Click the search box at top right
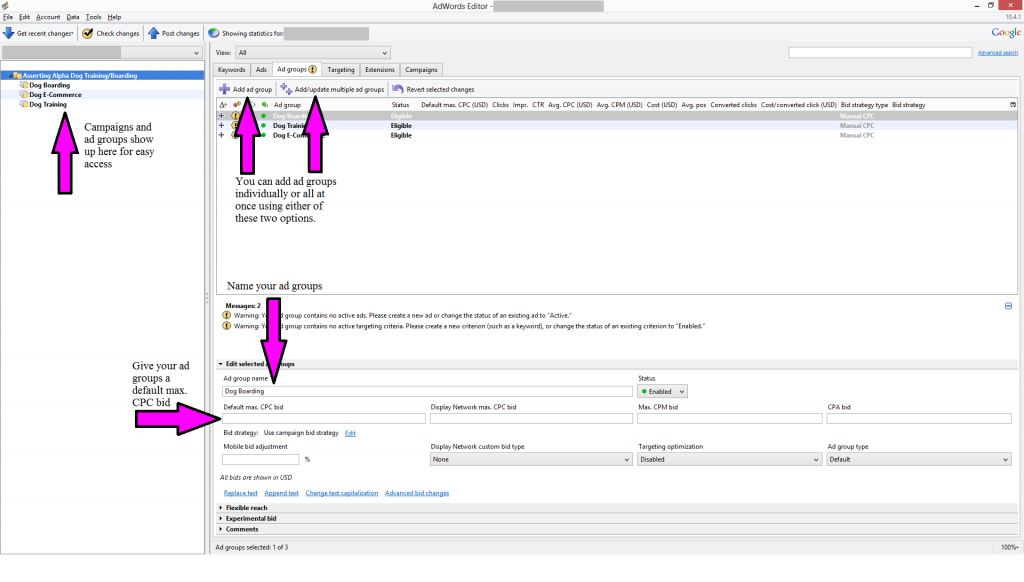The width and height of the screenshot is (1024, 582). point(880,52)
